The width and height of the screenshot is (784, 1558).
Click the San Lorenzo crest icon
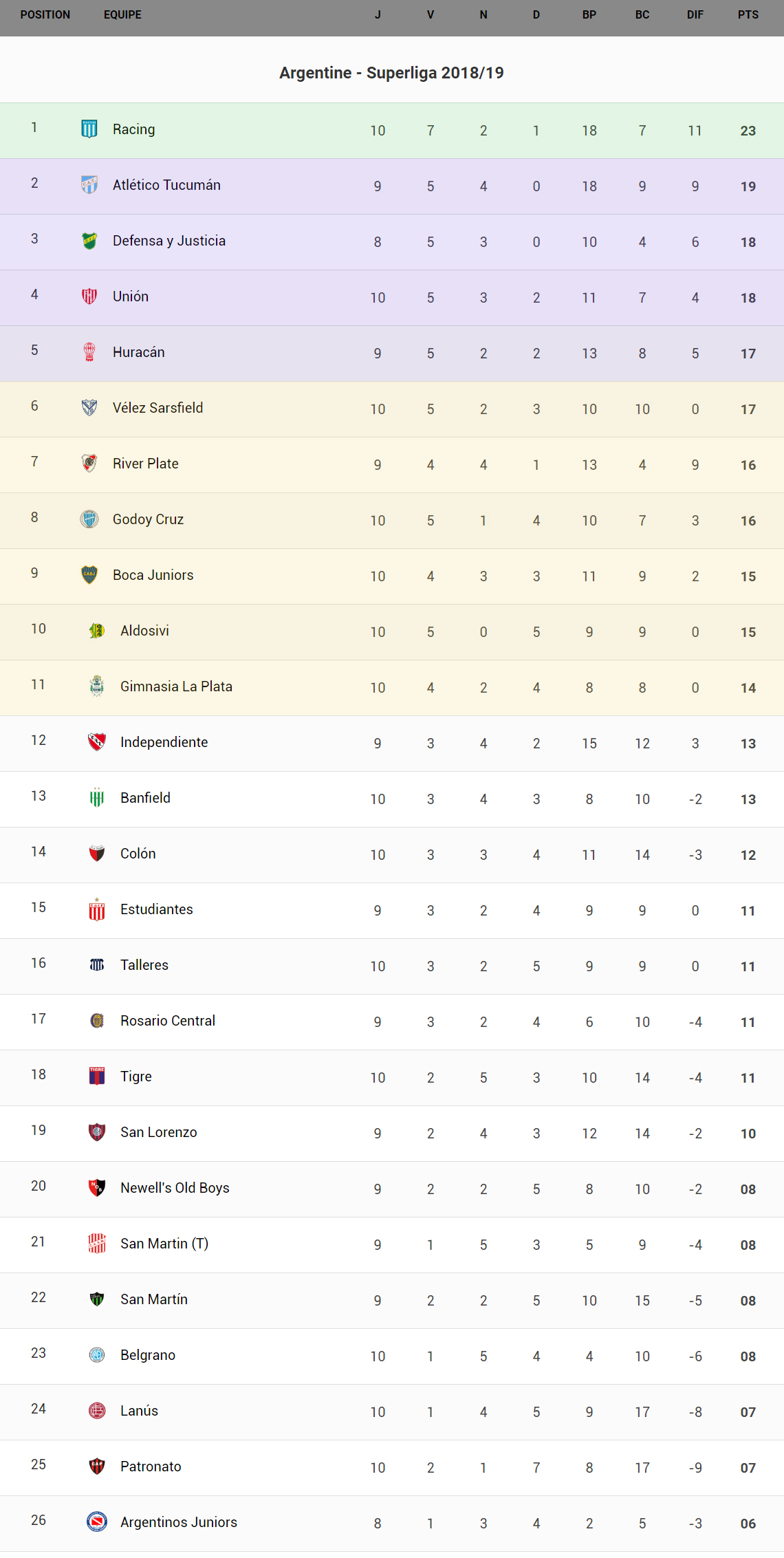click(97, 1132)
